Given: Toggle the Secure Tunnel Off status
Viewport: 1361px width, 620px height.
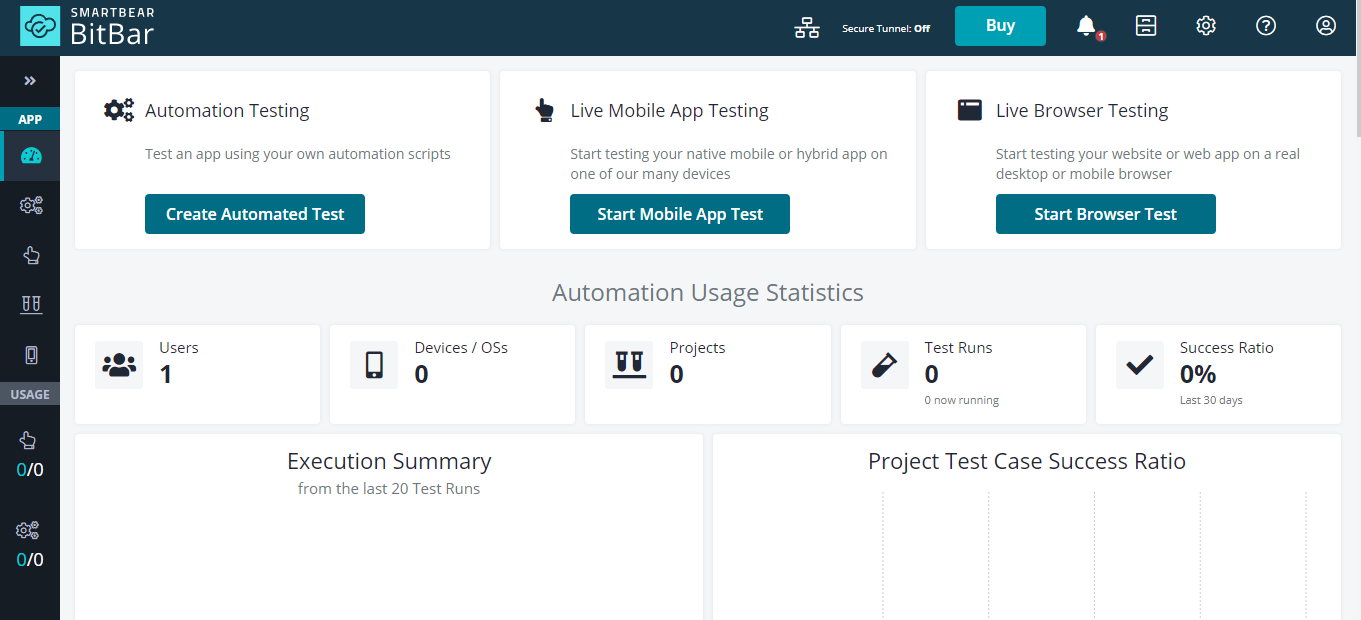Looking at the screenshot, I should [x=886, y=28].
